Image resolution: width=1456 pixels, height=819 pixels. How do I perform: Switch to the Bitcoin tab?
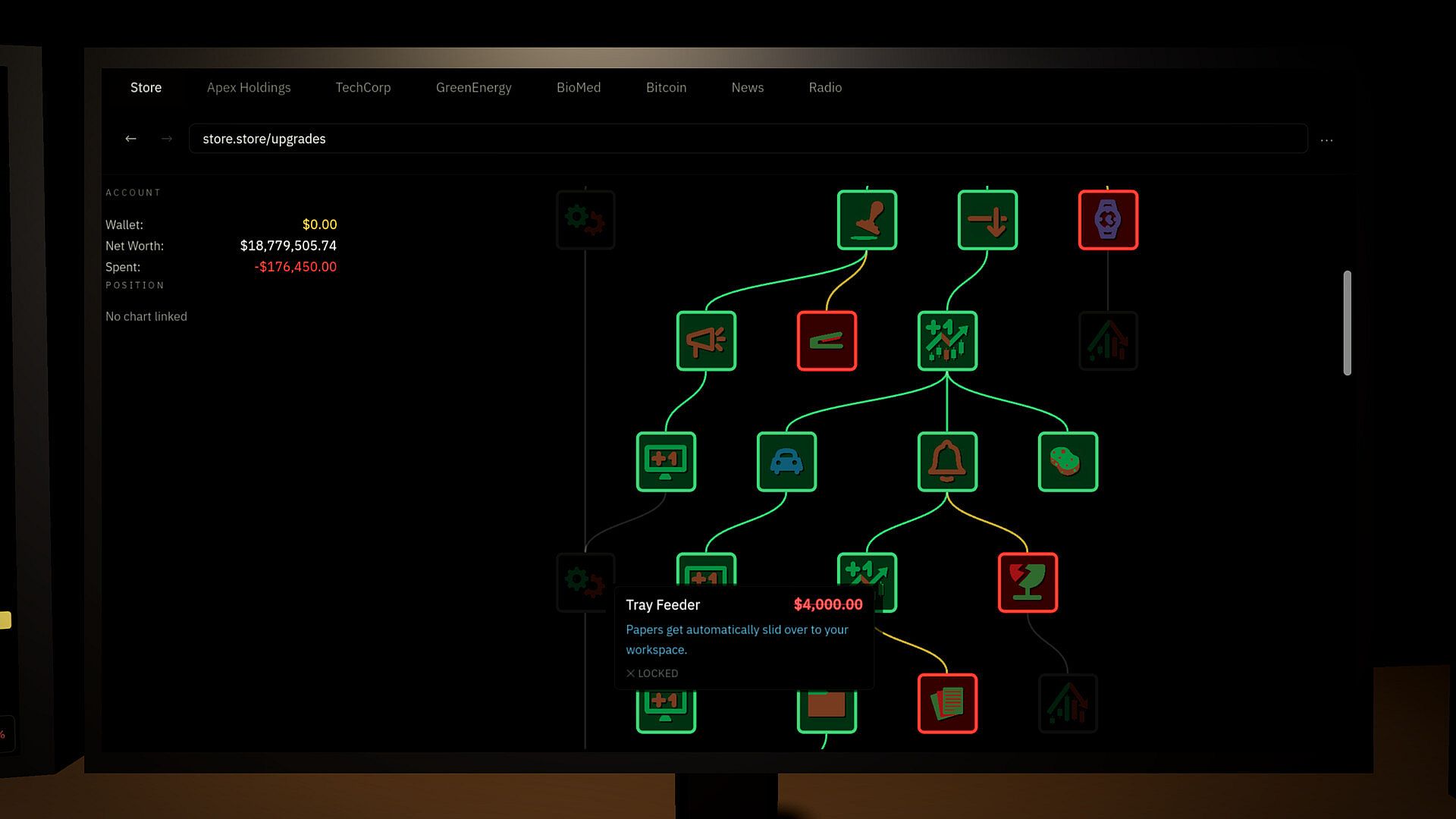[x=666, y=87]
